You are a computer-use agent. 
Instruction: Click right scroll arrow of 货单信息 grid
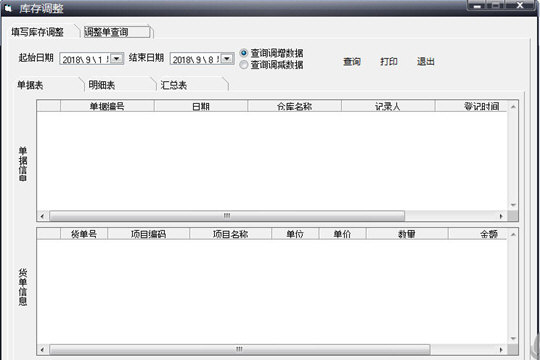click(x=501, y=349)
